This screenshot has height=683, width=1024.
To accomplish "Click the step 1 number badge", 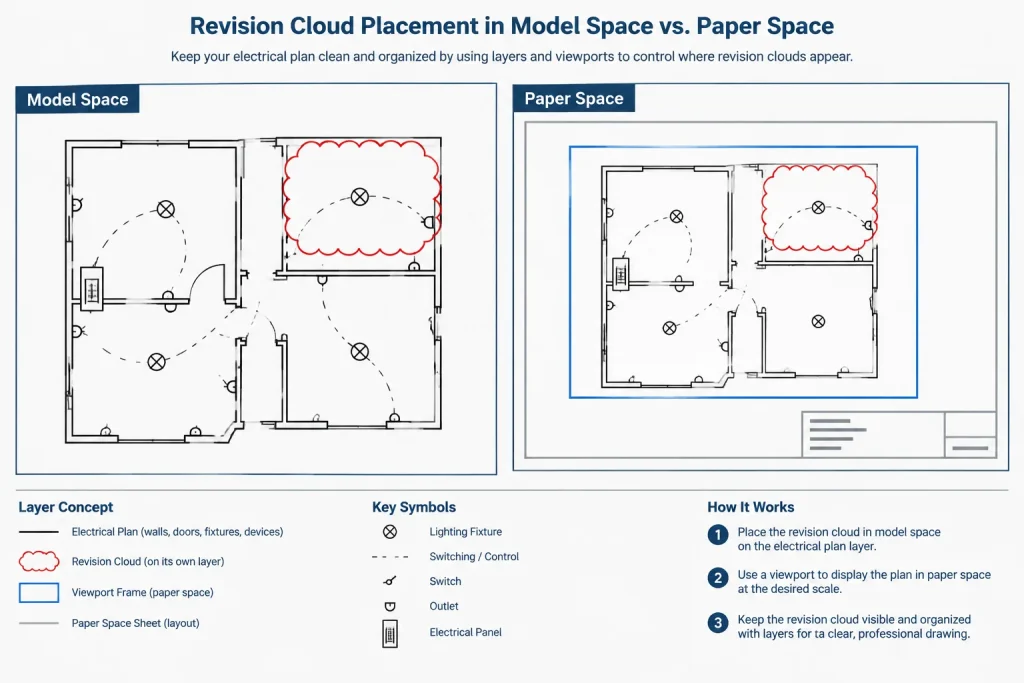I will (x=718, y=535).
